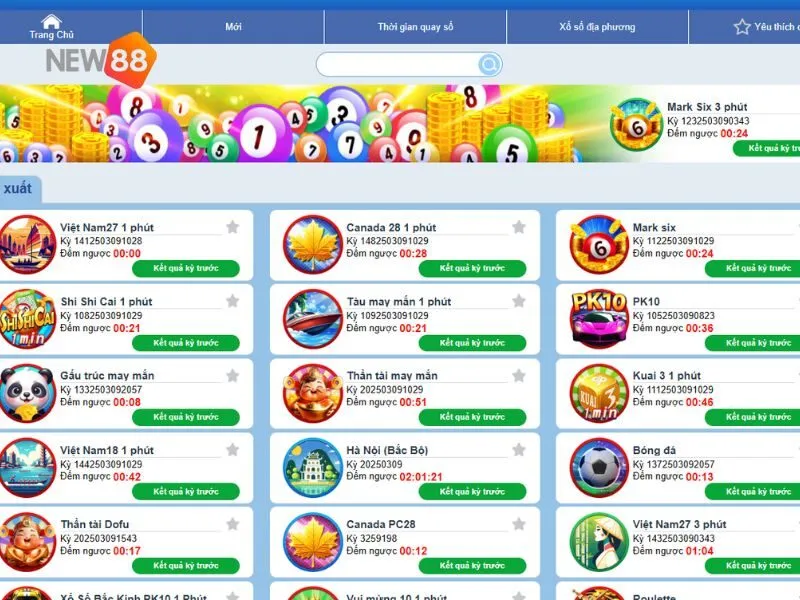View previous results for Shi Shi Cai 1 phút
This screenshot has height=600, width=800.
[x=186, y=343]
